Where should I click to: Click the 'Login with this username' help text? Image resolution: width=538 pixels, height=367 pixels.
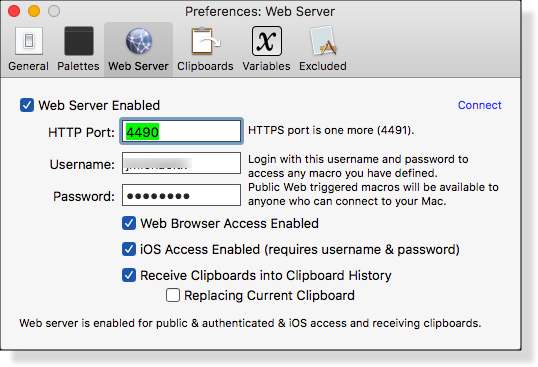click(x=358, y=166)
